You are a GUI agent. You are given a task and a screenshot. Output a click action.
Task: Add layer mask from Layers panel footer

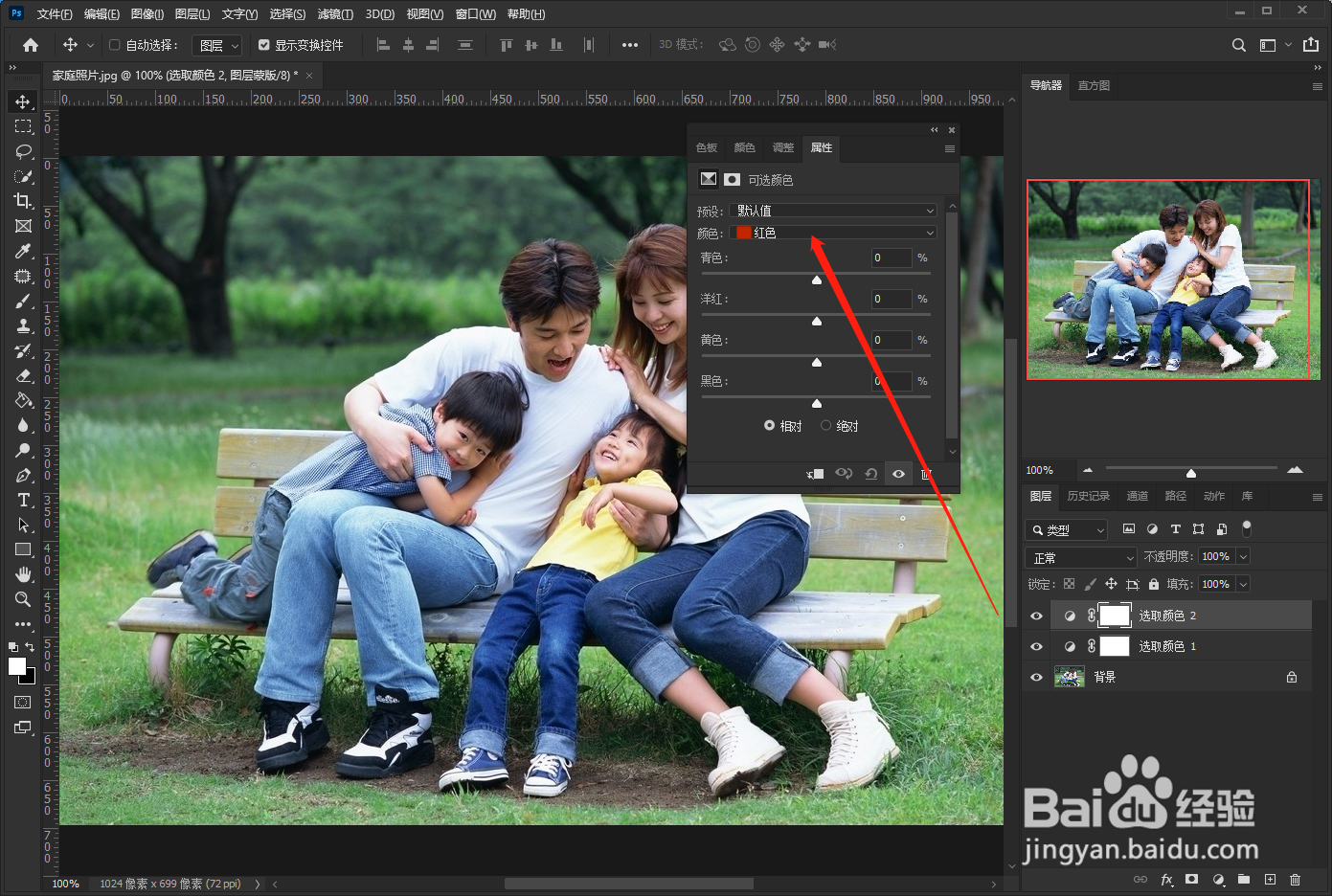tap(1191, 879)
